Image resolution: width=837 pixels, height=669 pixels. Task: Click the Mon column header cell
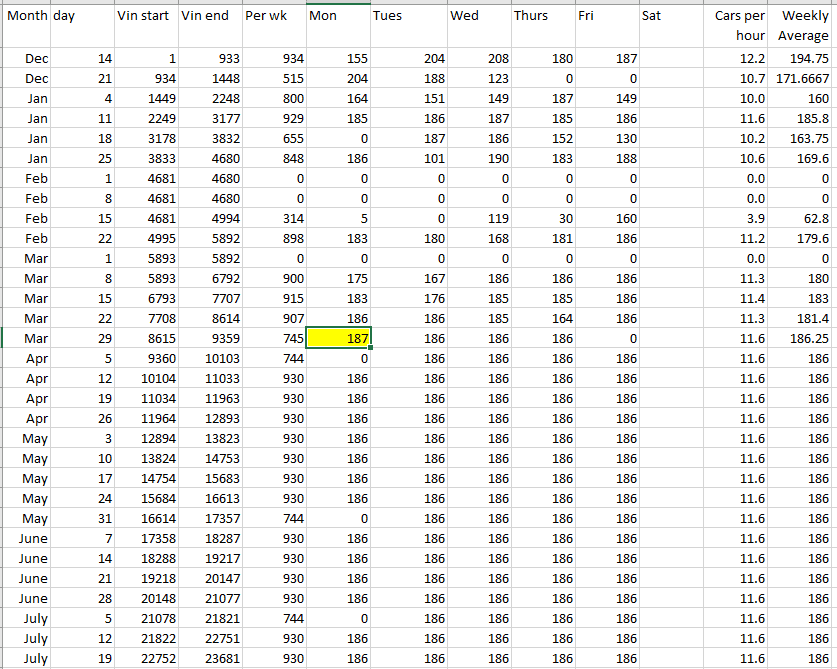pos(337,17)
